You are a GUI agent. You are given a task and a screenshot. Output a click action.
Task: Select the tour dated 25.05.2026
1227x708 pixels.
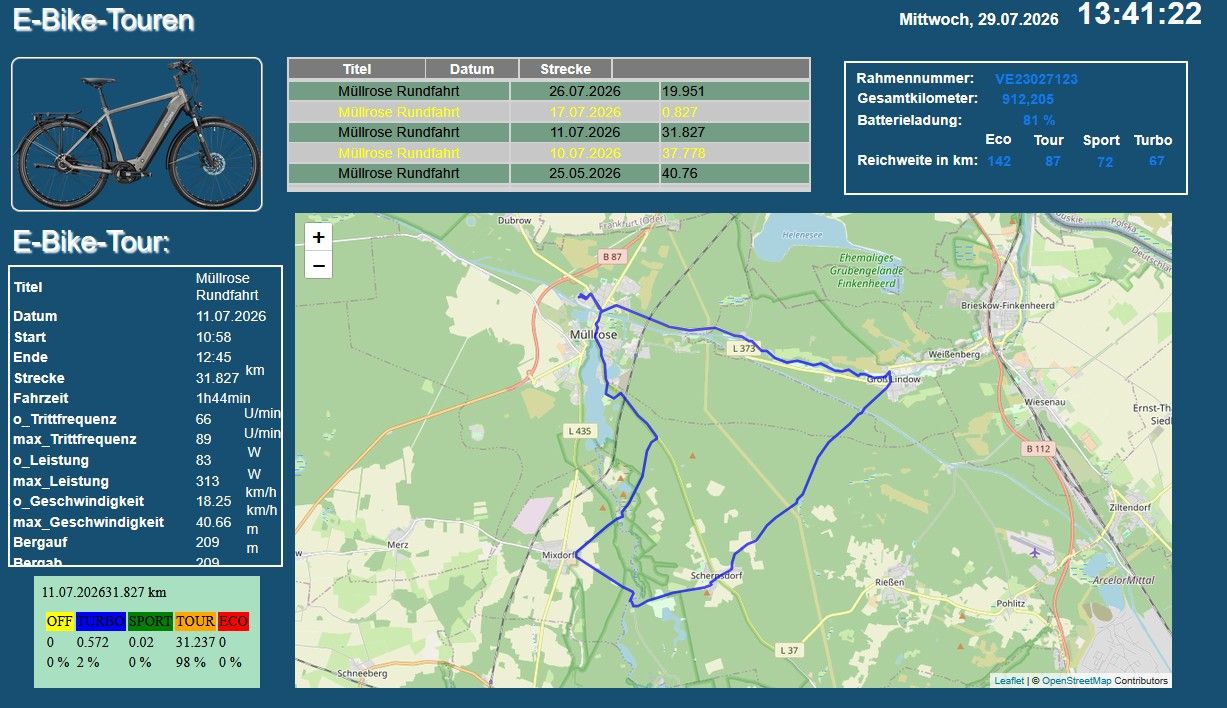548,173
